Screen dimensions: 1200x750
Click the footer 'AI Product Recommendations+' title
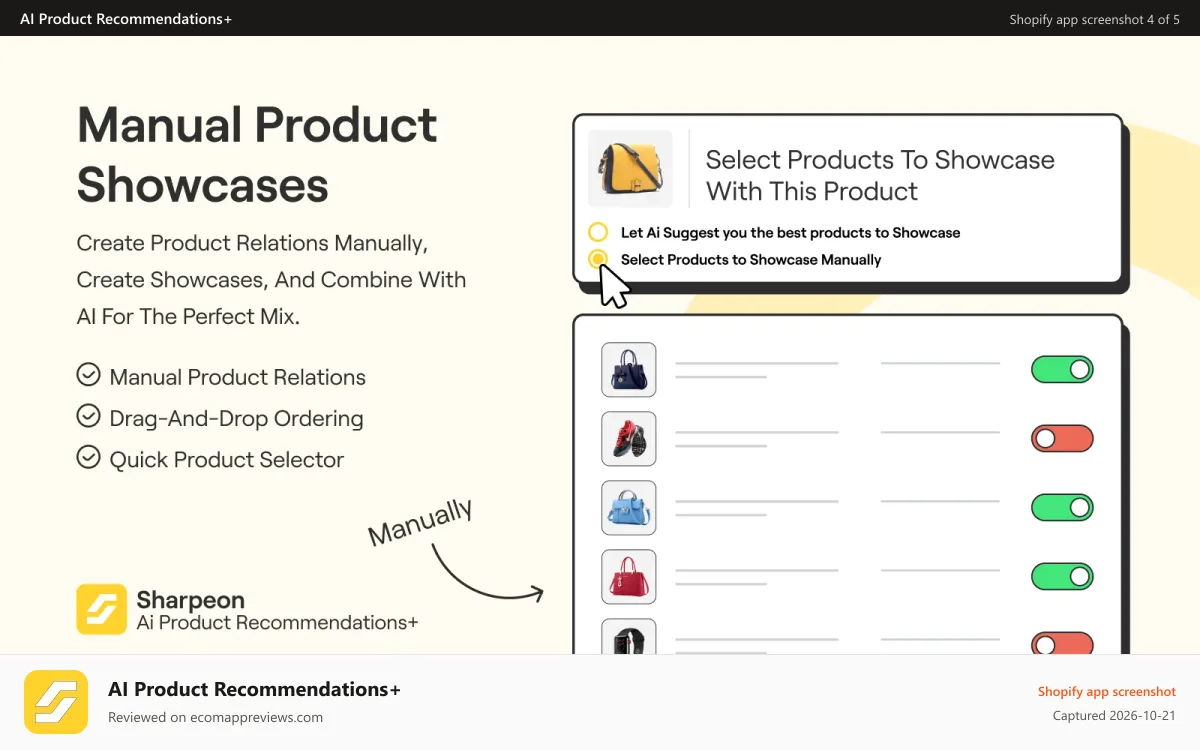[x=254, y=689]
